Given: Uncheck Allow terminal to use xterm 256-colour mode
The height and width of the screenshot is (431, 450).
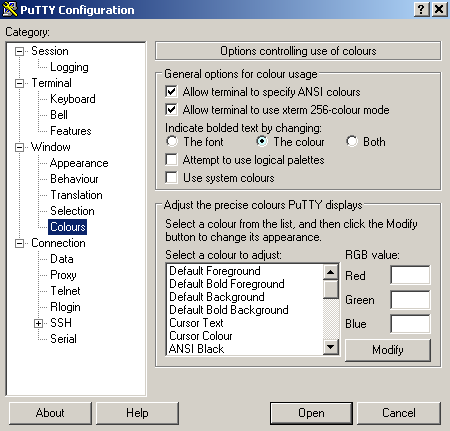Looking at the screenshot, I should pos(171,109).
